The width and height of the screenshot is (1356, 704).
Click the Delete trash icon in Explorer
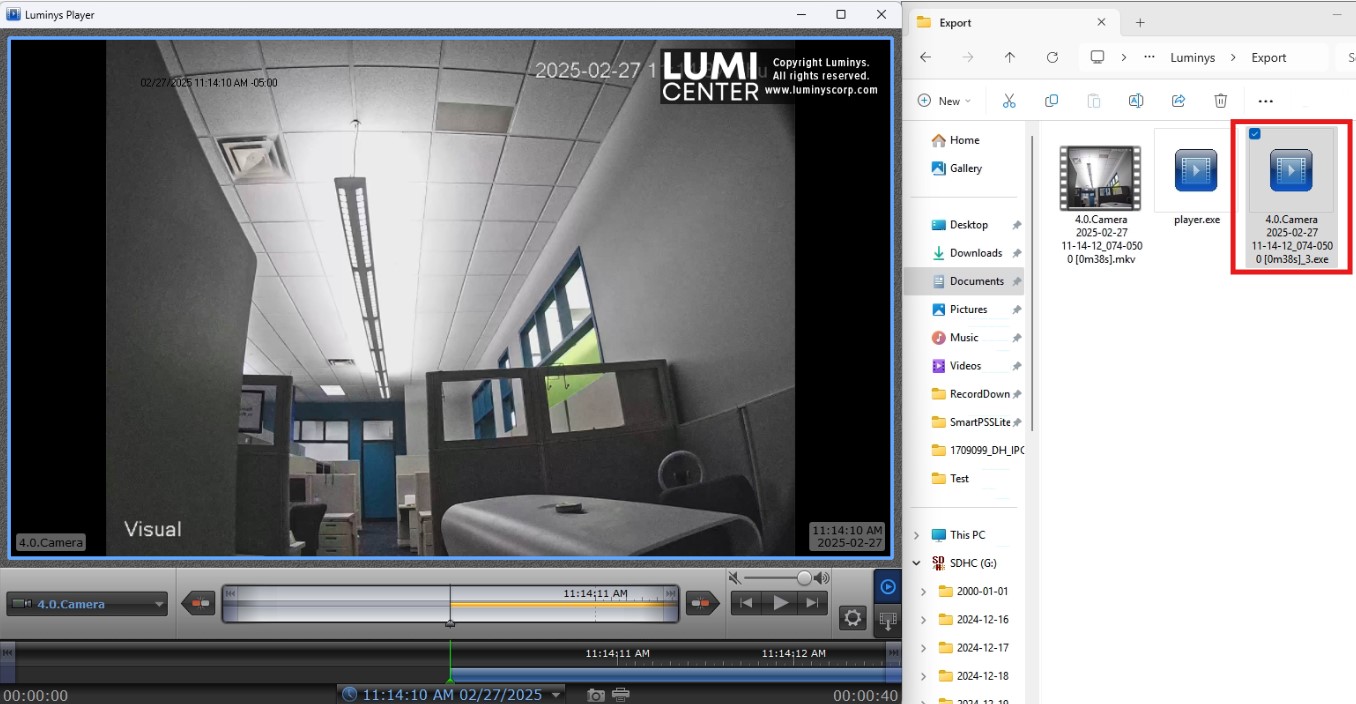click(1220, 101)
